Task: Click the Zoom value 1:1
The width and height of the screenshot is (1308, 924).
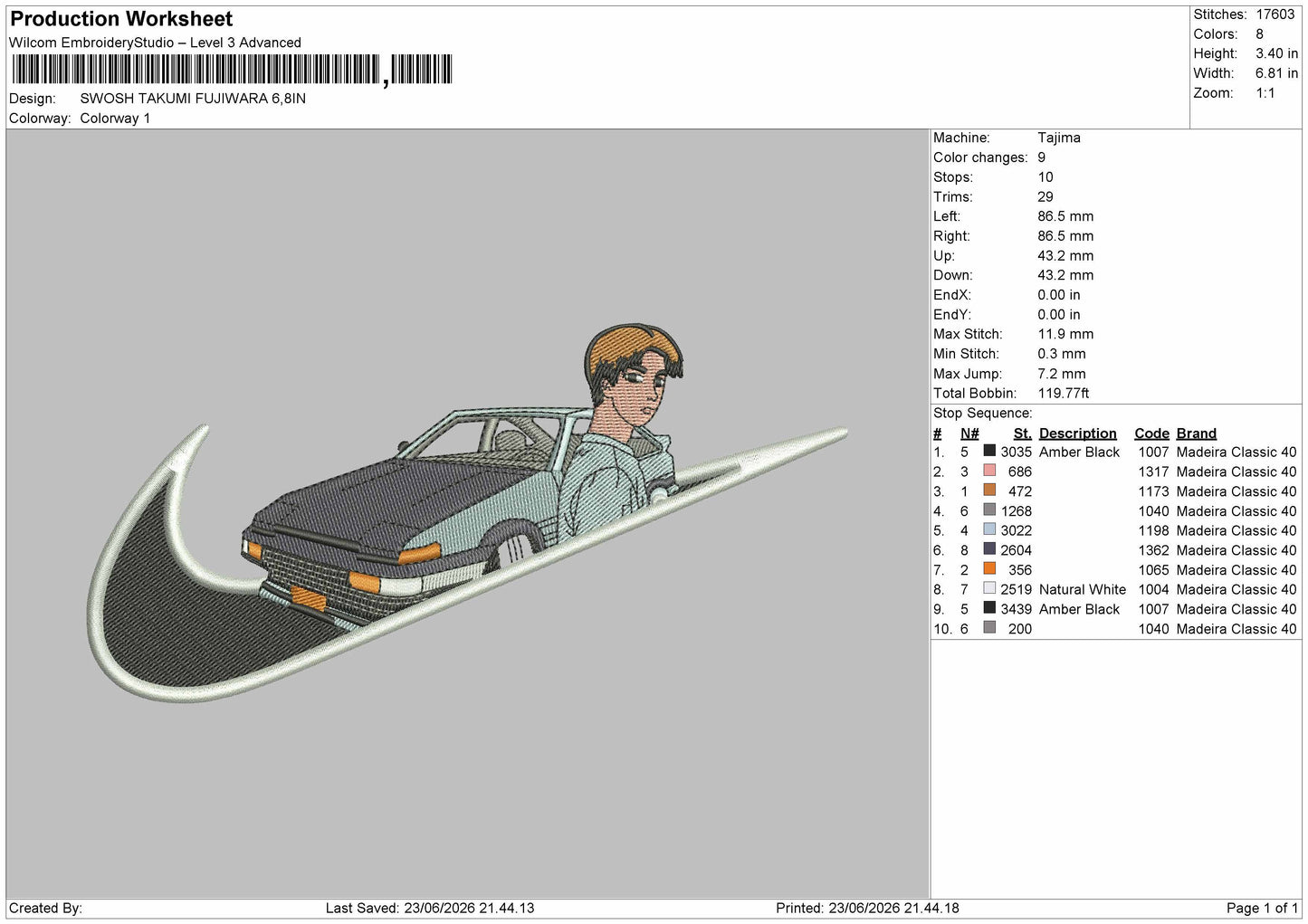Action: (1265, 93)
